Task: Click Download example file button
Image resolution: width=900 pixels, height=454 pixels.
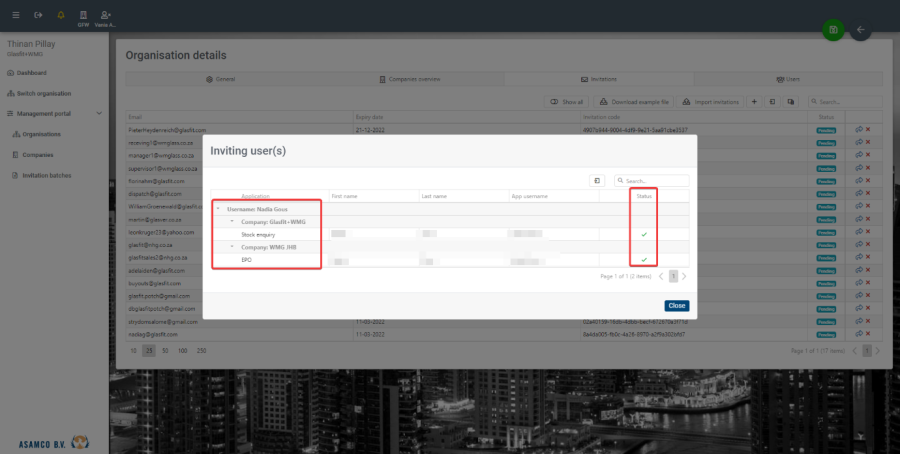Action: pos(634,102)
